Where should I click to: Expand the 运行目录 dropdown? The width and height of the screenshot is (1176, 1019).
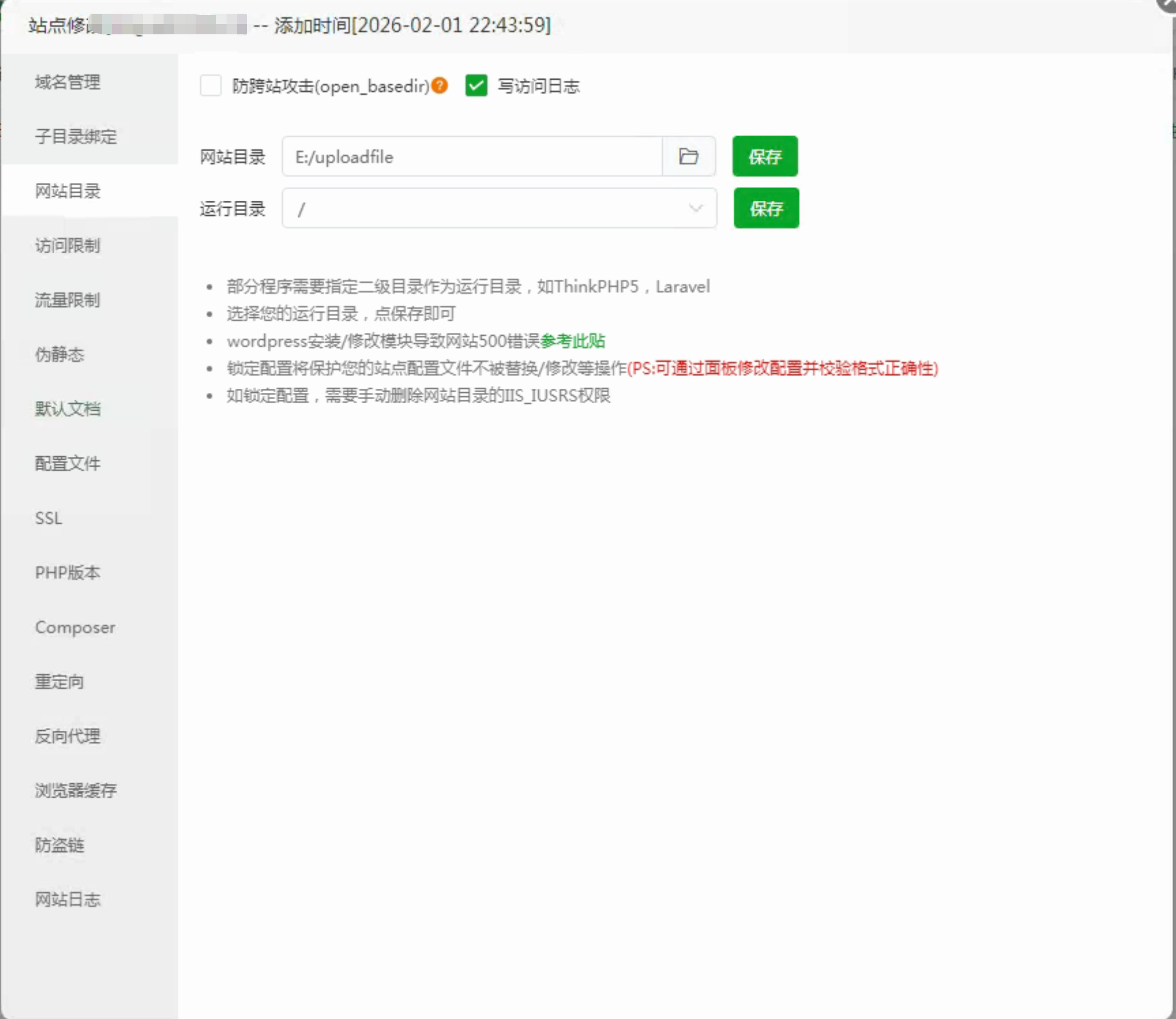click(696, 208)
